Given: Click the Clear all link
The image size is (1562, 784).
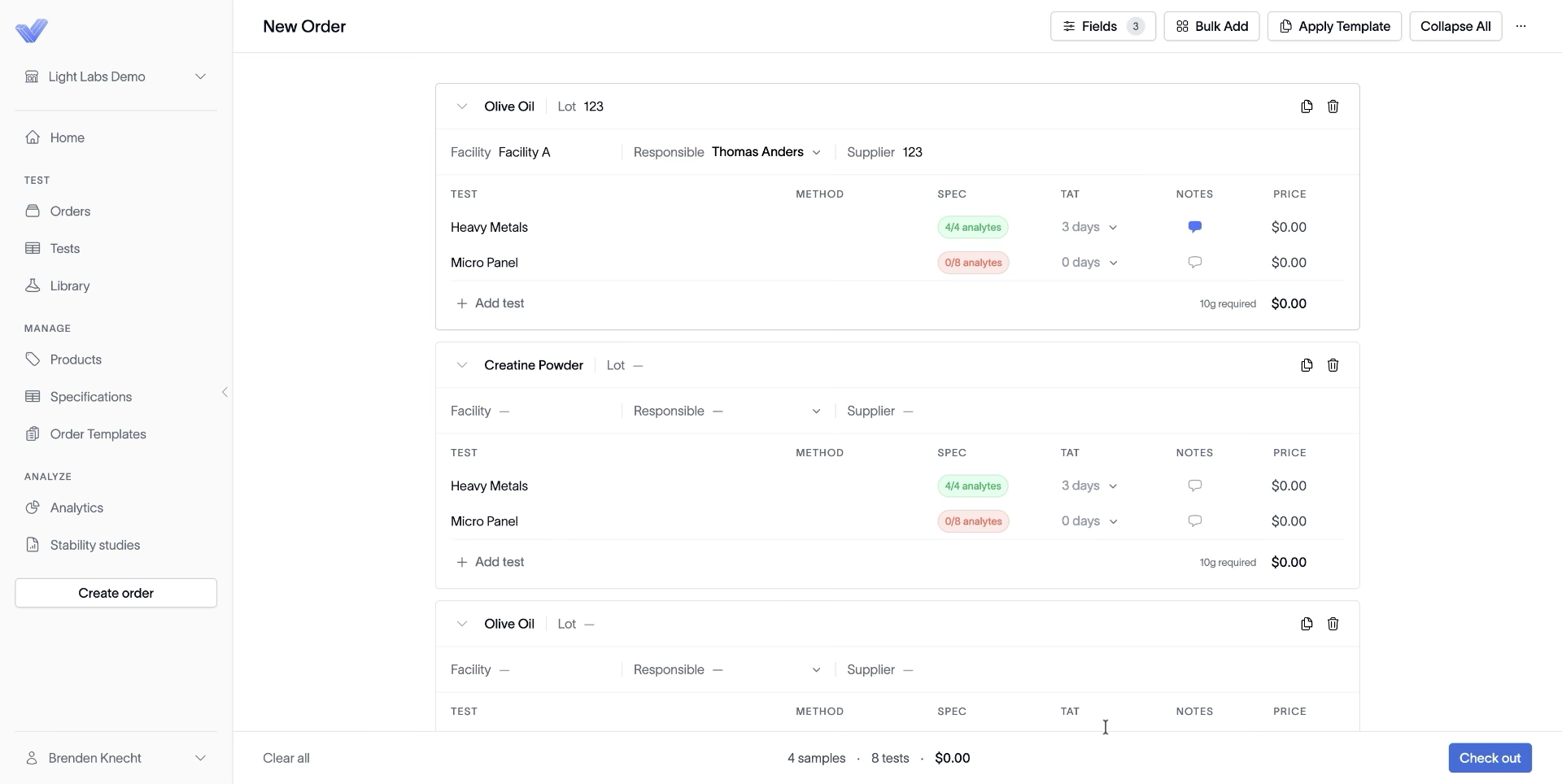Looking at the screenshot, I should coord(286,758).
